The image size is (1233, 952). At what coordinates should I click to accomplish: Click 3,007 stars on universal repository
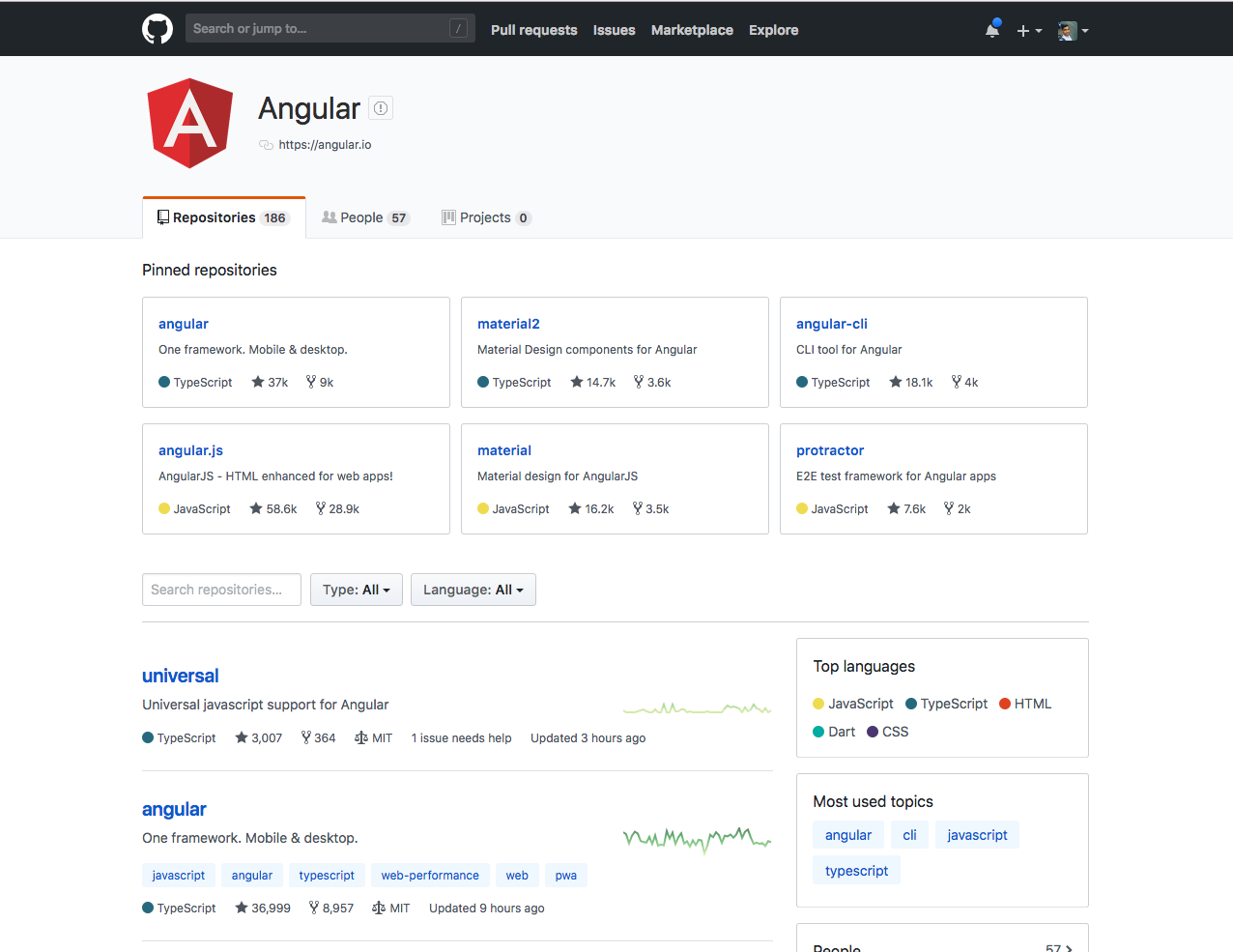pyautogui.click(x=259, y=737)
